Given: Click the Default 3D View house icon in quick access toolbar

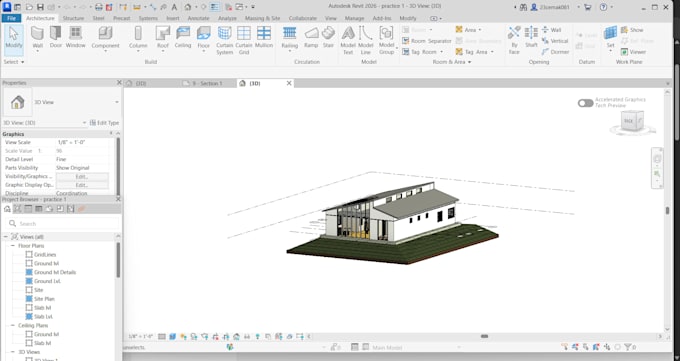Looking at the screenshot, I should [x=188, y=7].
